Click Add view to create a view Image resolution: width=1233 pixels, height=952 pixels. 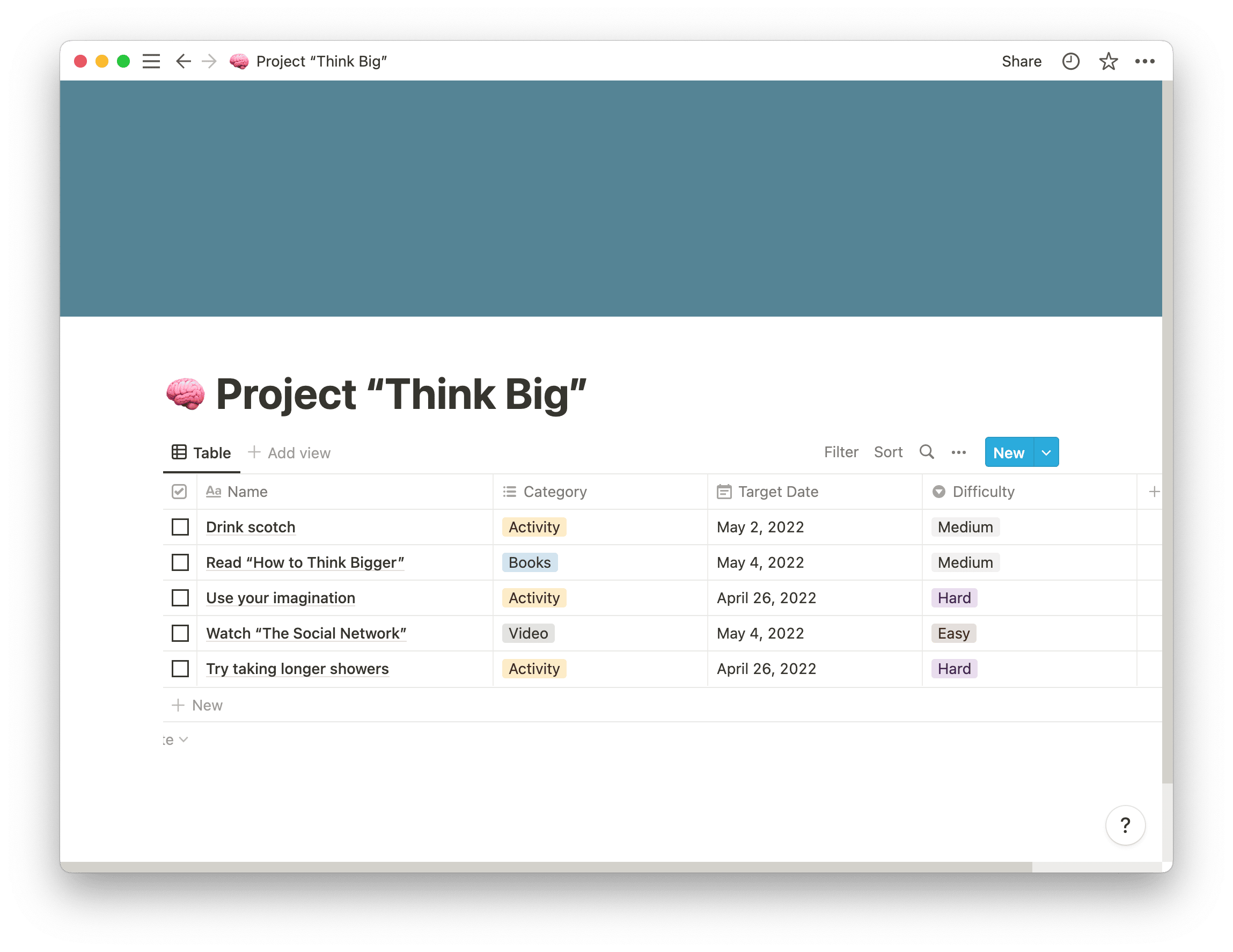[289, 452]
